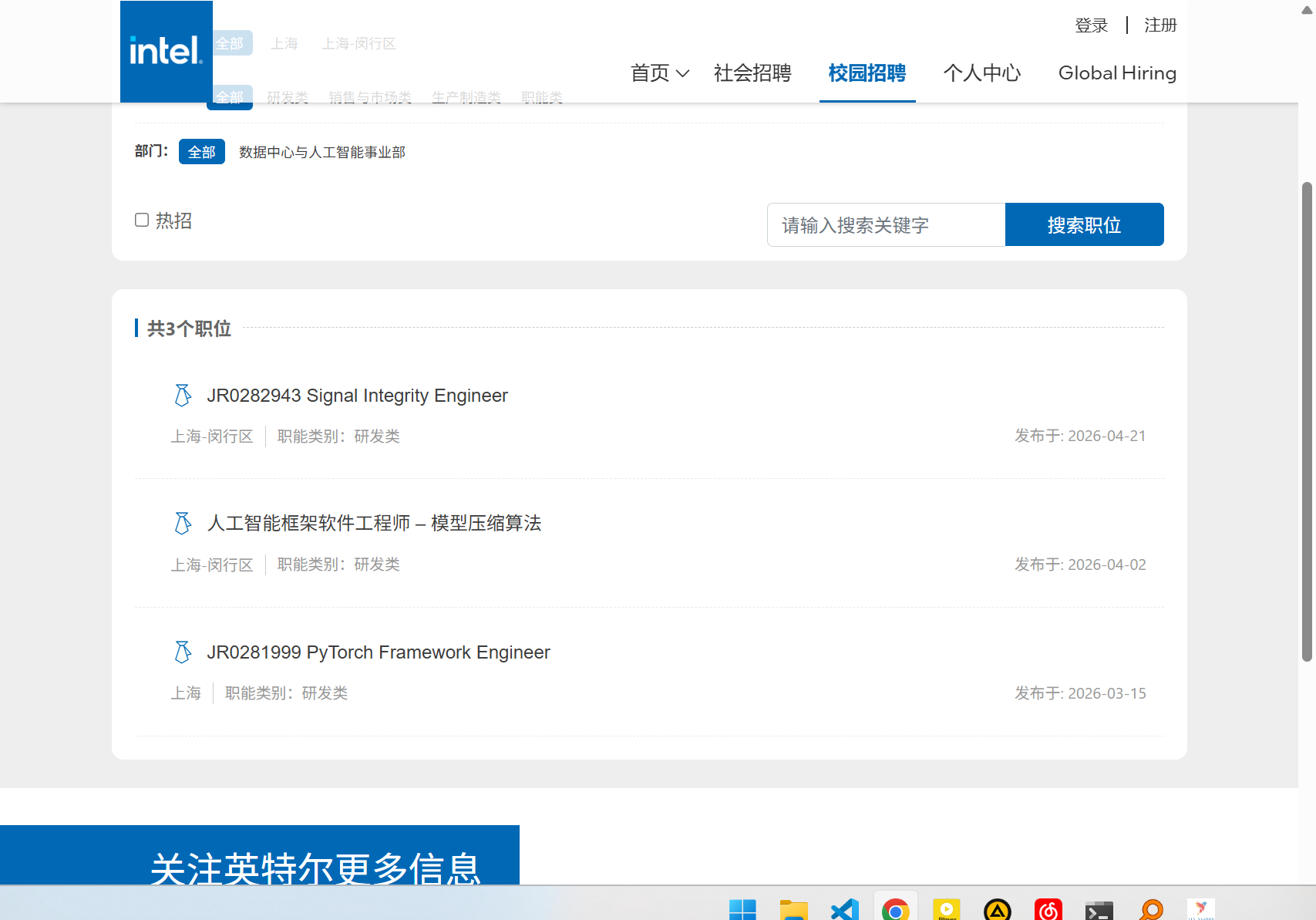Open the 社会招聘 menu item
The height and width of the screenshot is (920, 1316).
point(752,73)
